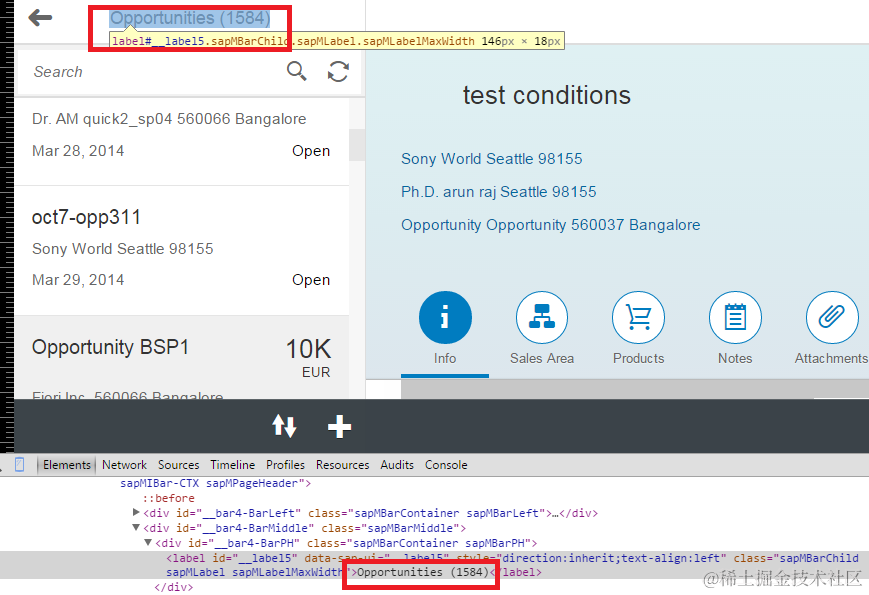Screen dimensions: 869x595
Task: Switch to the Audits tab
Action: pyautogui.click(x=397, y=465)
